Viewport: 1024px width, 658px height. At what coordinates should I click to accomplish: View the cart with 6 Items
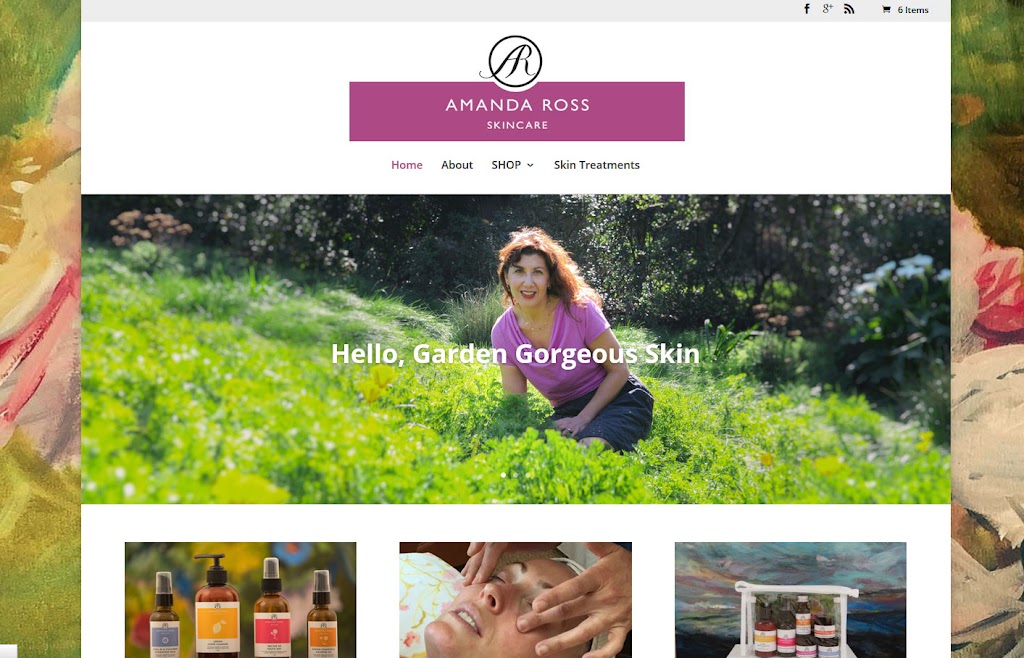pos(905,10)
